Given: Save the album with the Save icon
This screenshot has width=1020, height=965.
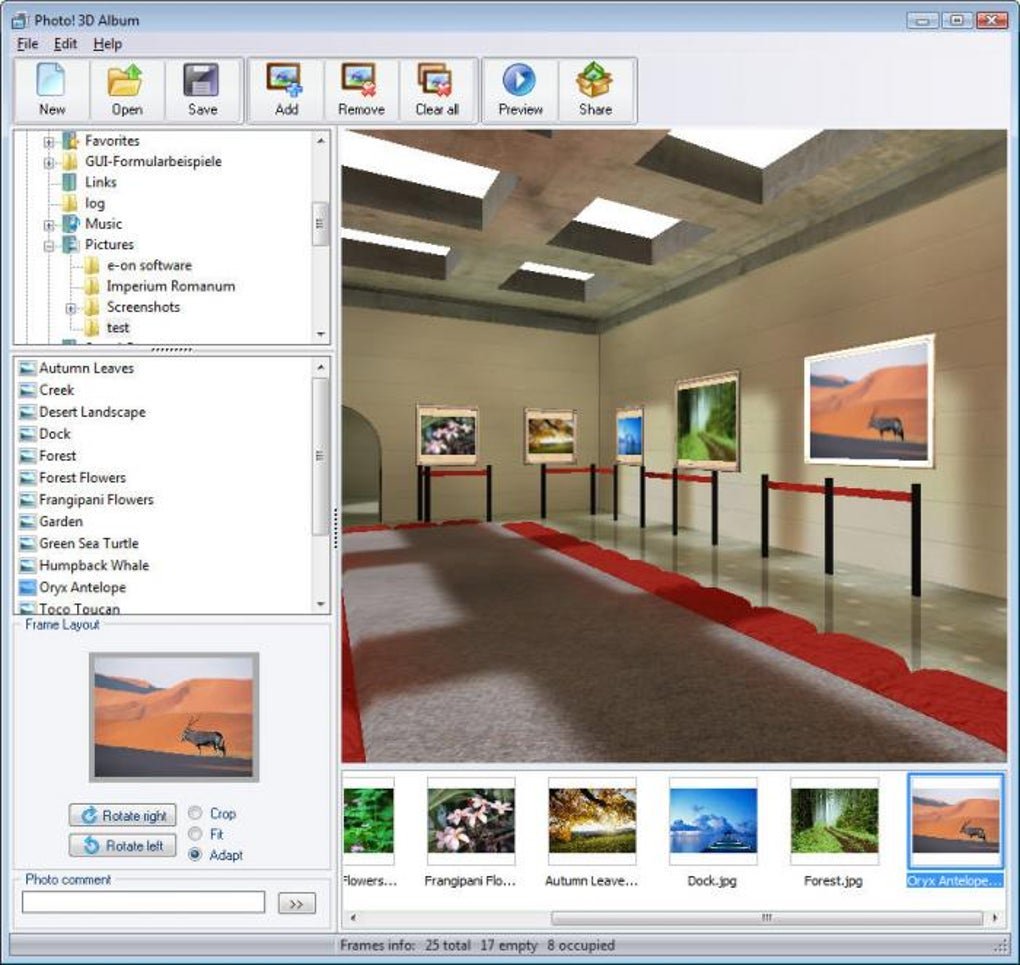Looking at the screenshot, I should (x=202, y=90).
